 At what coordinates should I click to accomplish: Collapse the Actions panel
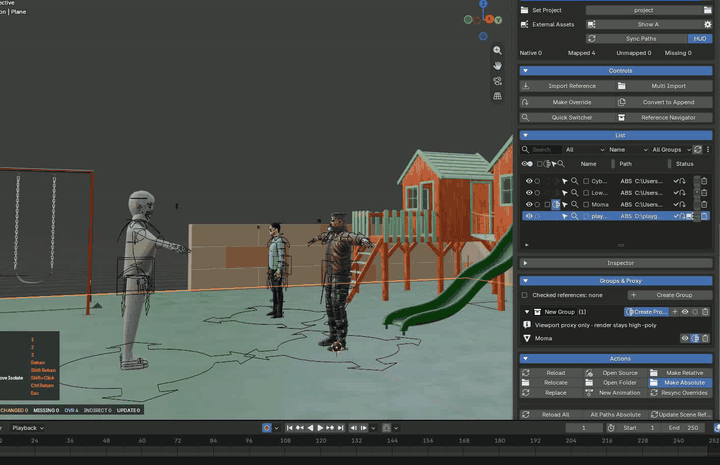(x=525, y=359)
